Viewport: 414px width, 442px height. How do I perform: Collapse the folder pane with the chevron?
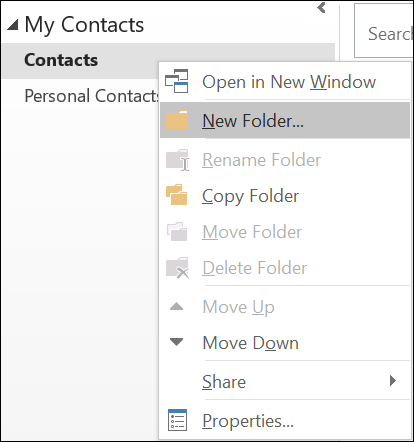pyautogui.click(x=321, y=7)
